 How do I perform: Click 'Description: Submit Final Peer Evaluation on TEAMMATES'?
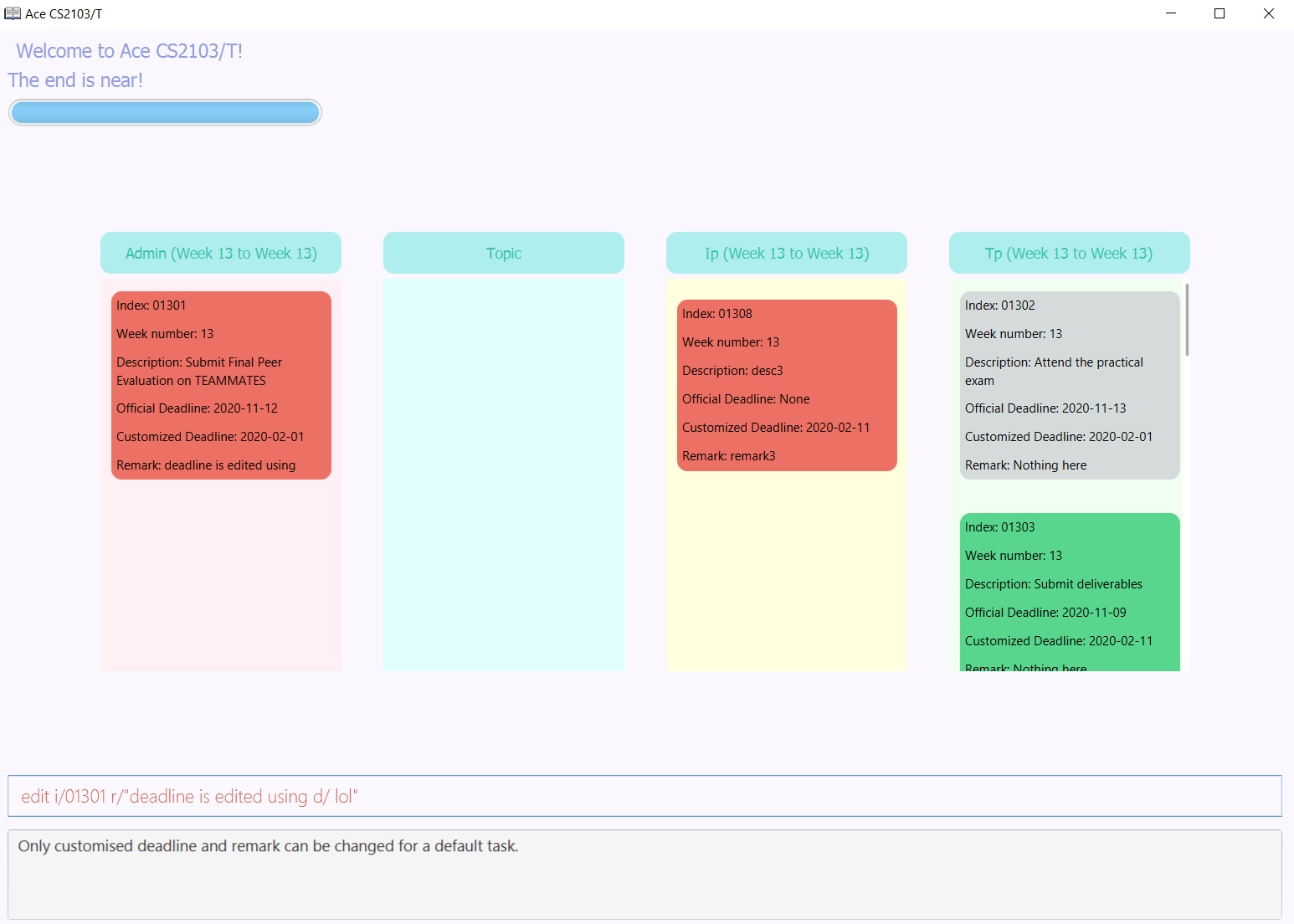tap(199, 372)
